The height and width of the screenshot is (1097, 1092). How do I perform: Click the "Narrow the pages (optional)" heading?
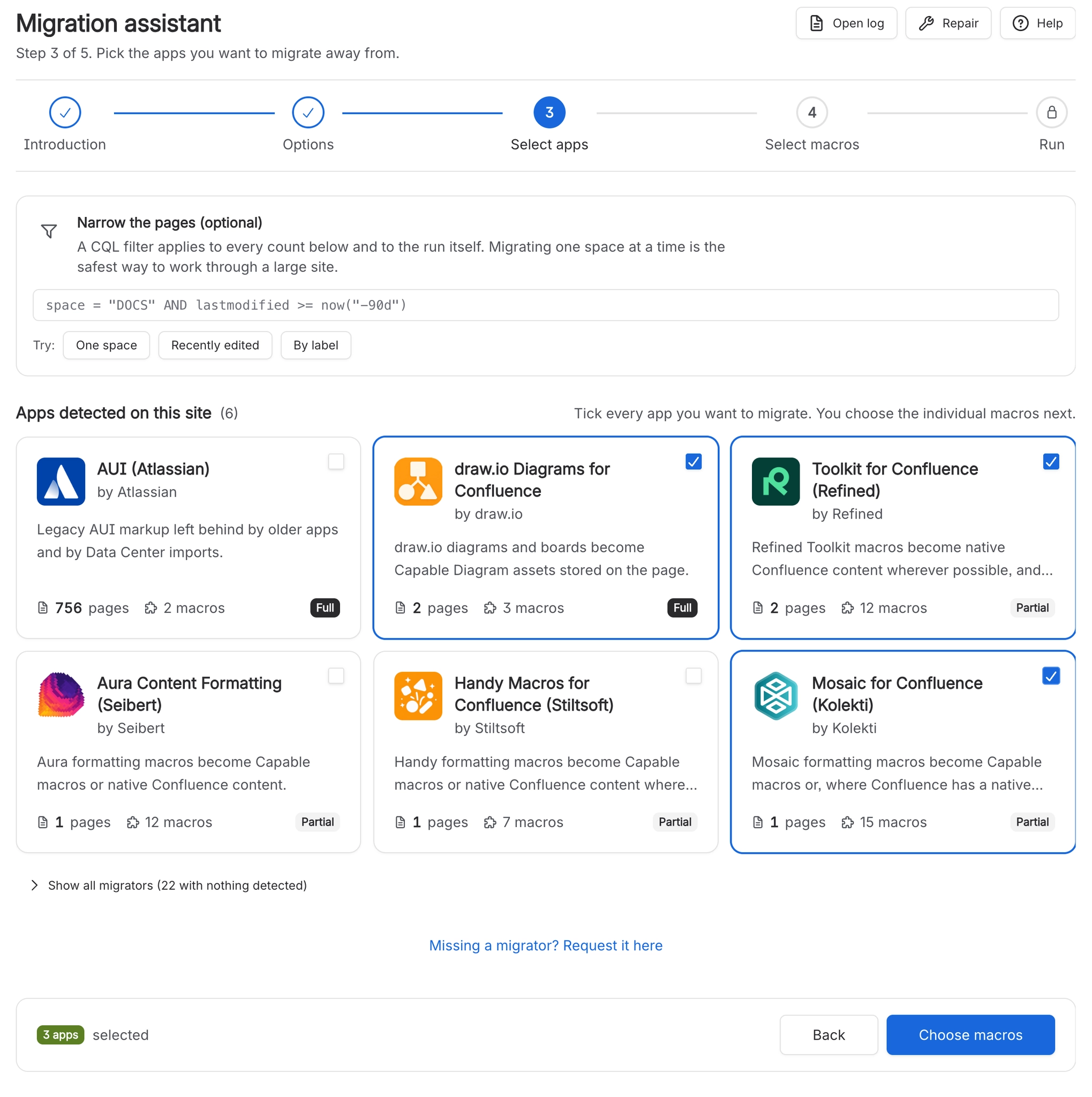tap(170, 223)
